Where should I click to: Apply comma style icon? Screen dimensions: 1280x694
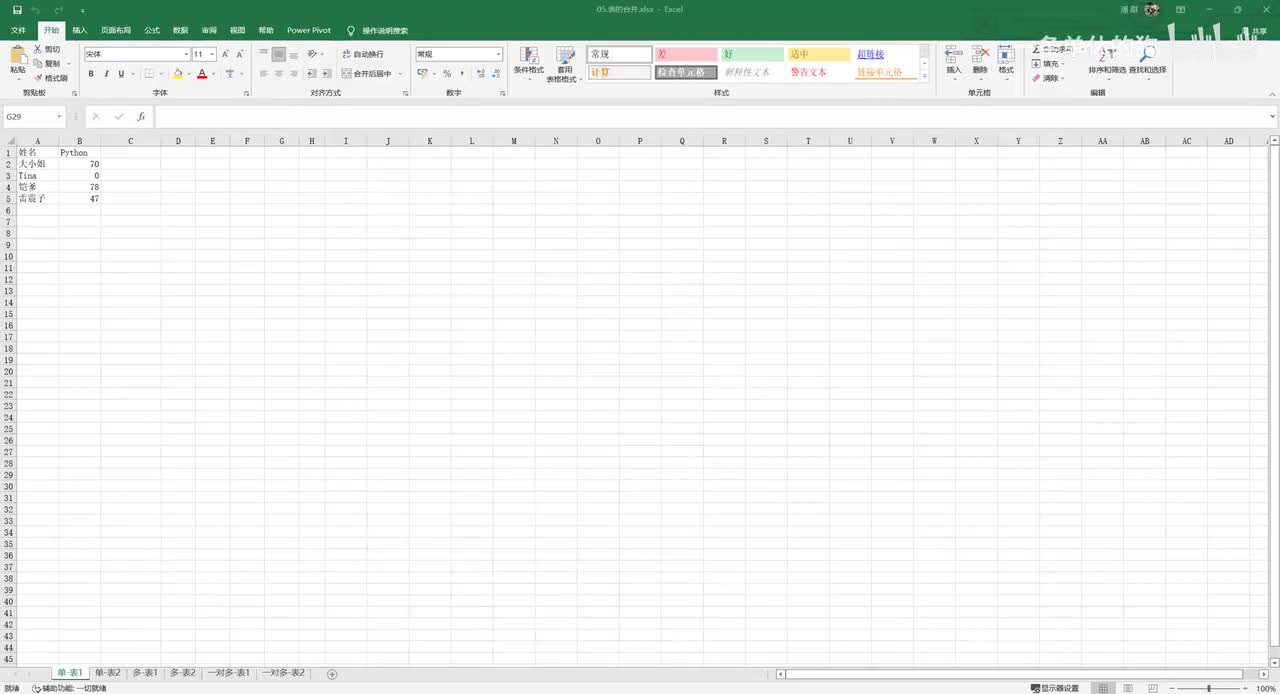pos(463,74)
